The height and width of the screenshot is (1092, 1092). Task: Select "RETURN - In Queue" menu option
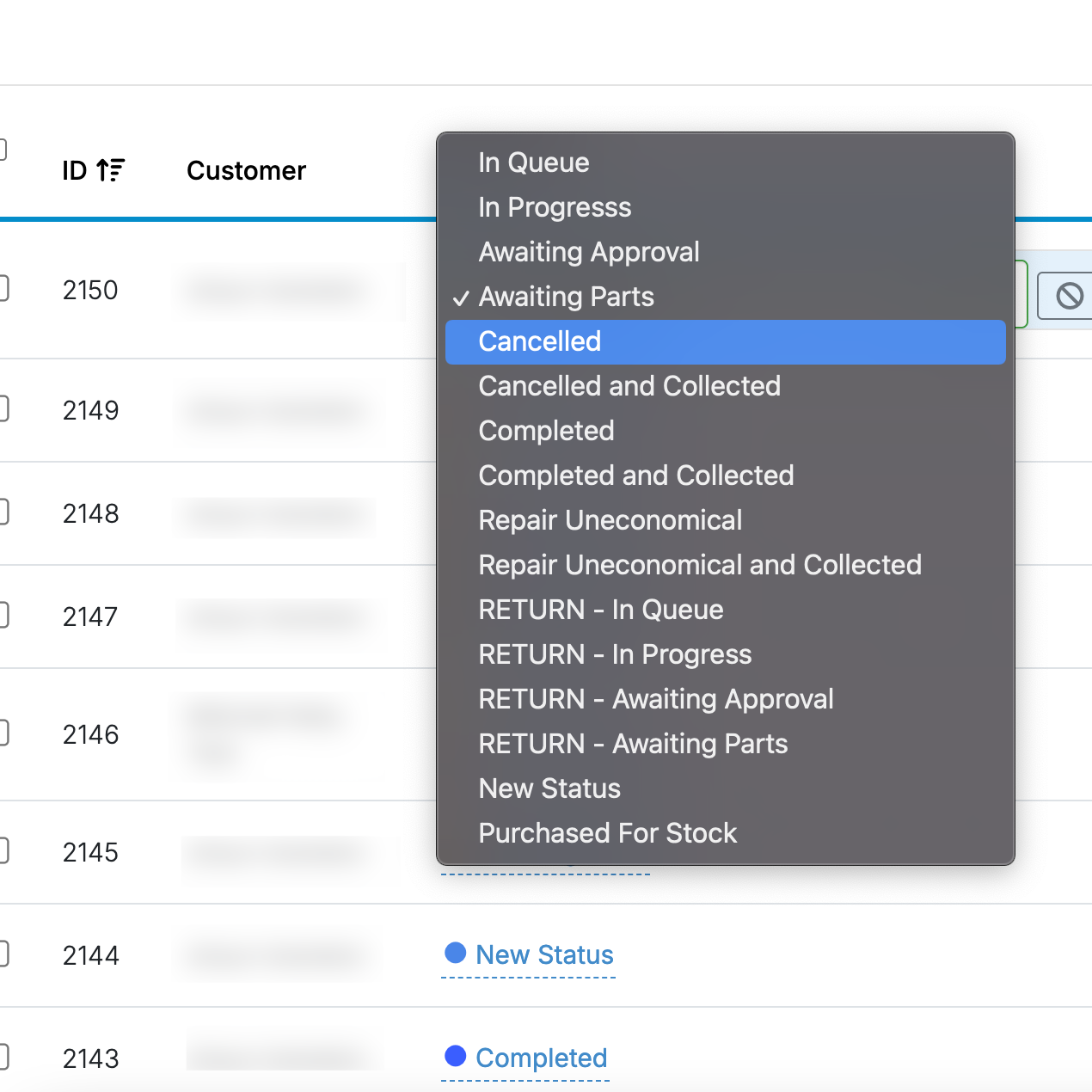click(600, 610)
